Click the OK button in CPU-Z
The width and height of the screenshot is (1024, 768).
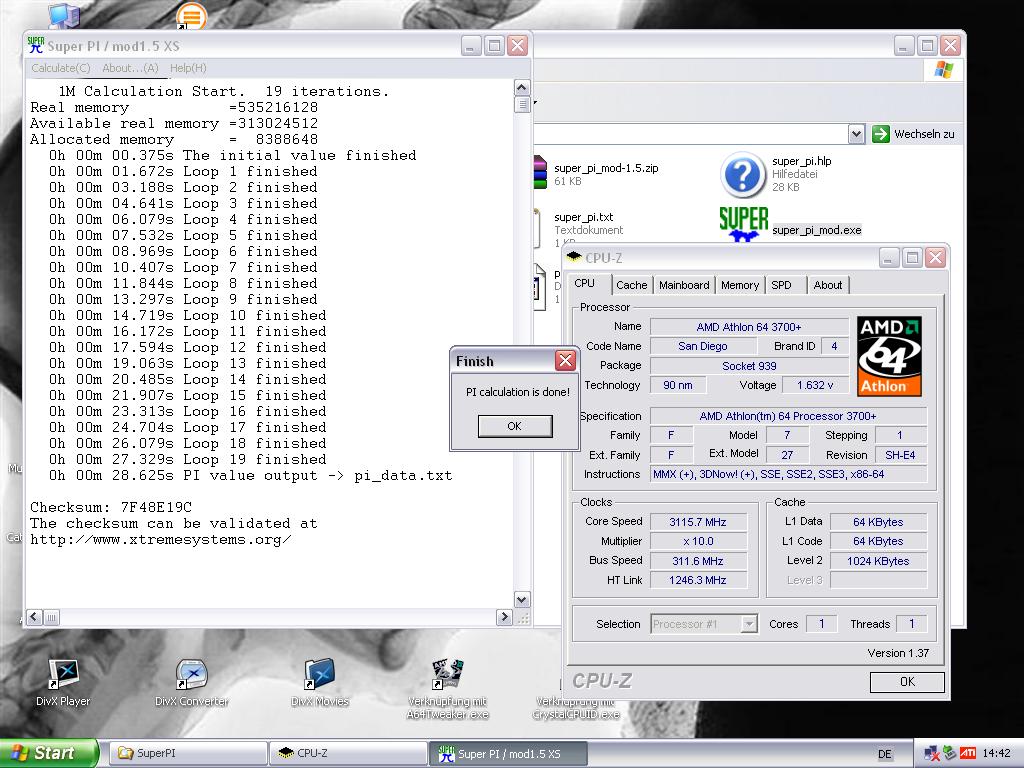(x=907, y=682)
